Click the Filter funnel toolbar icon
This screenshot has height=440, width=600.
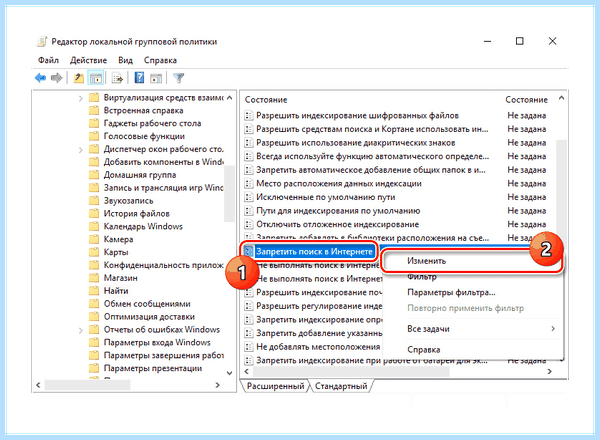178,78
